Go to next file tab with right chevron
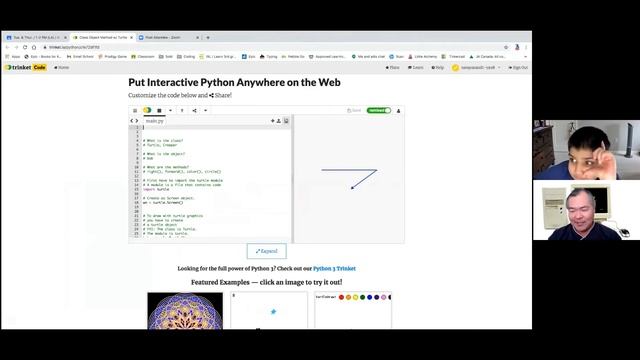This screenshot has height=360, width=640. (x=137, y=121)
